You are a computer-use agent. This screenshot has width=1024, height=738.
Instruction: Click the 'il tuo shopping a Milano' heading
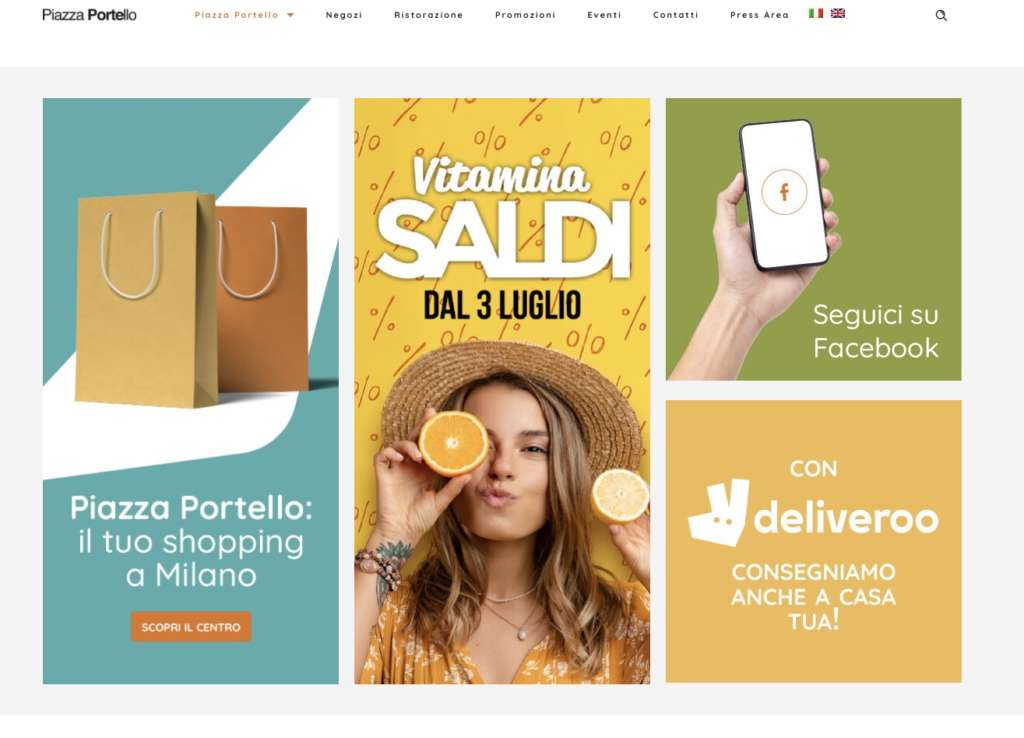click(191, 558)
